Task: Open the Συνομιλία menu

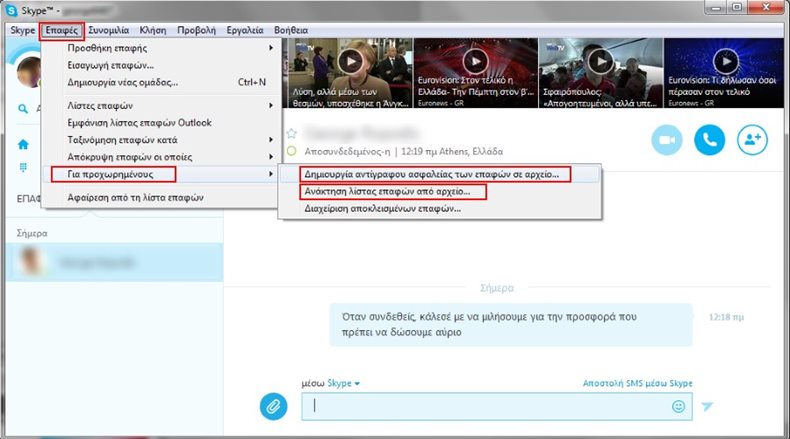Action: tap(108, 30)
